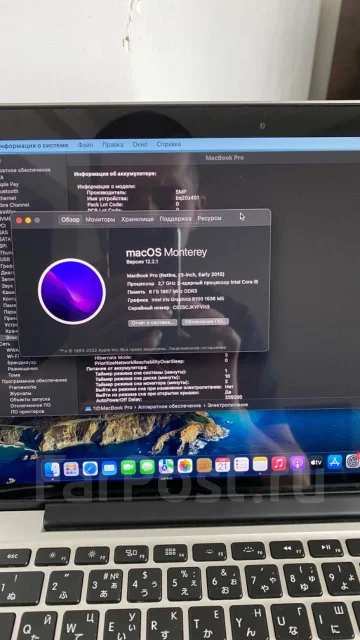Open the Правка menu
The height and width of the screenshot is (640, 360).
pyautogui.click(x=113, y=144)
